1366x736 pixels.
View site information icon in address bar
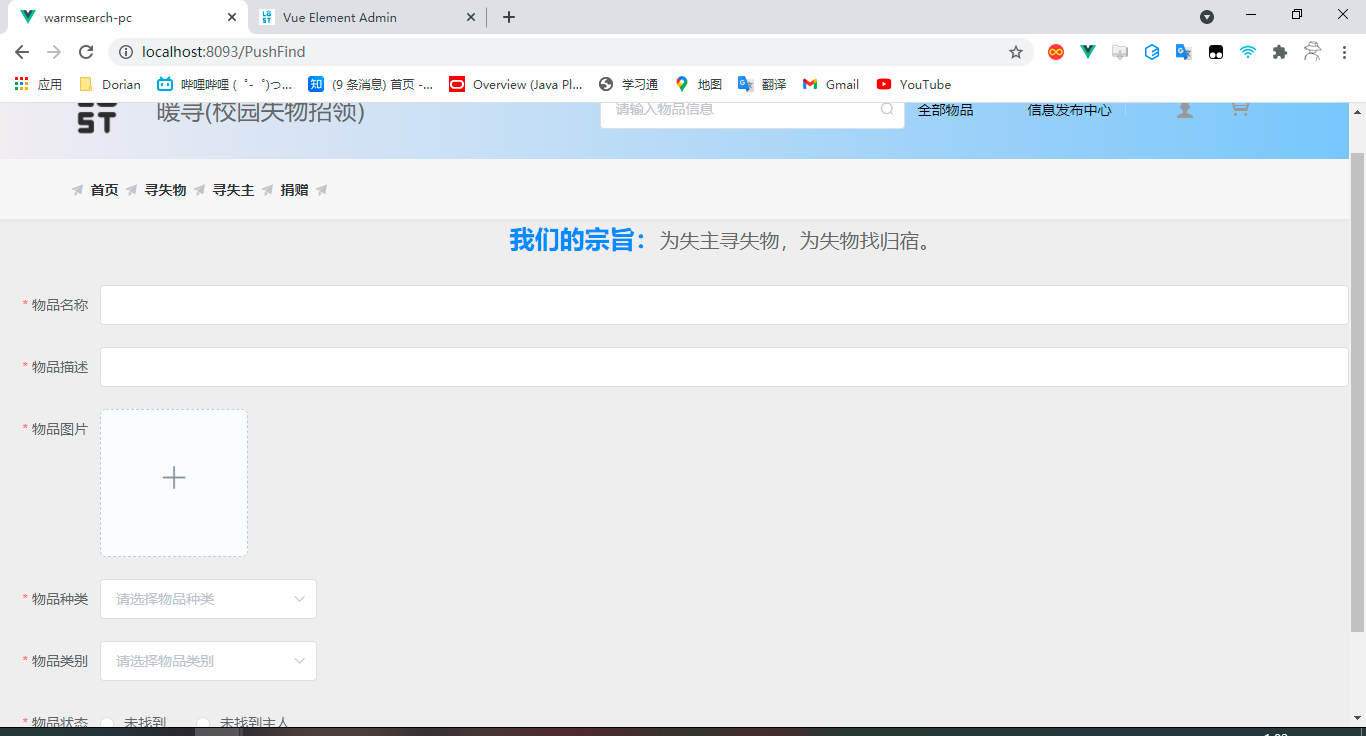(126, 52)
